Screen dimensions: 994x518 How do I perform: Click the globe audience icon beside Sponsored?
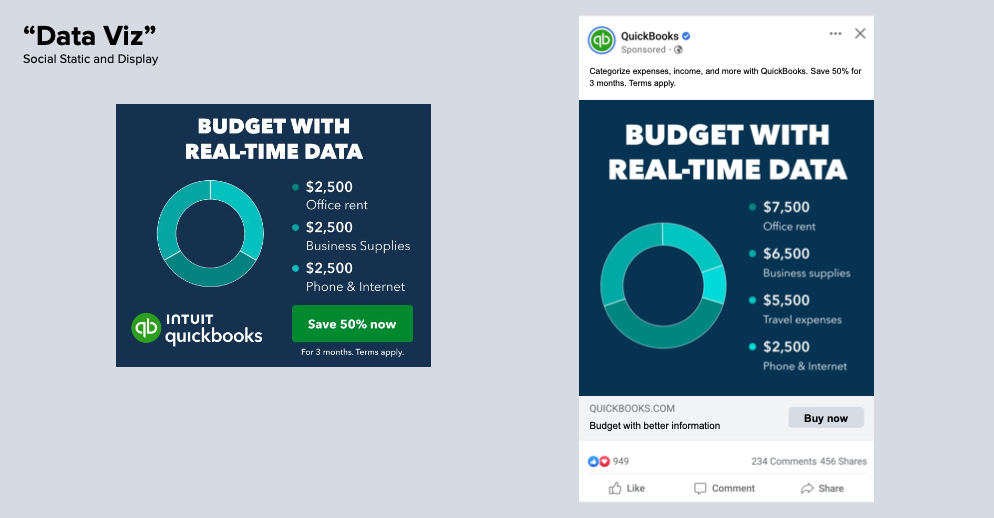(x=678, y=49)
